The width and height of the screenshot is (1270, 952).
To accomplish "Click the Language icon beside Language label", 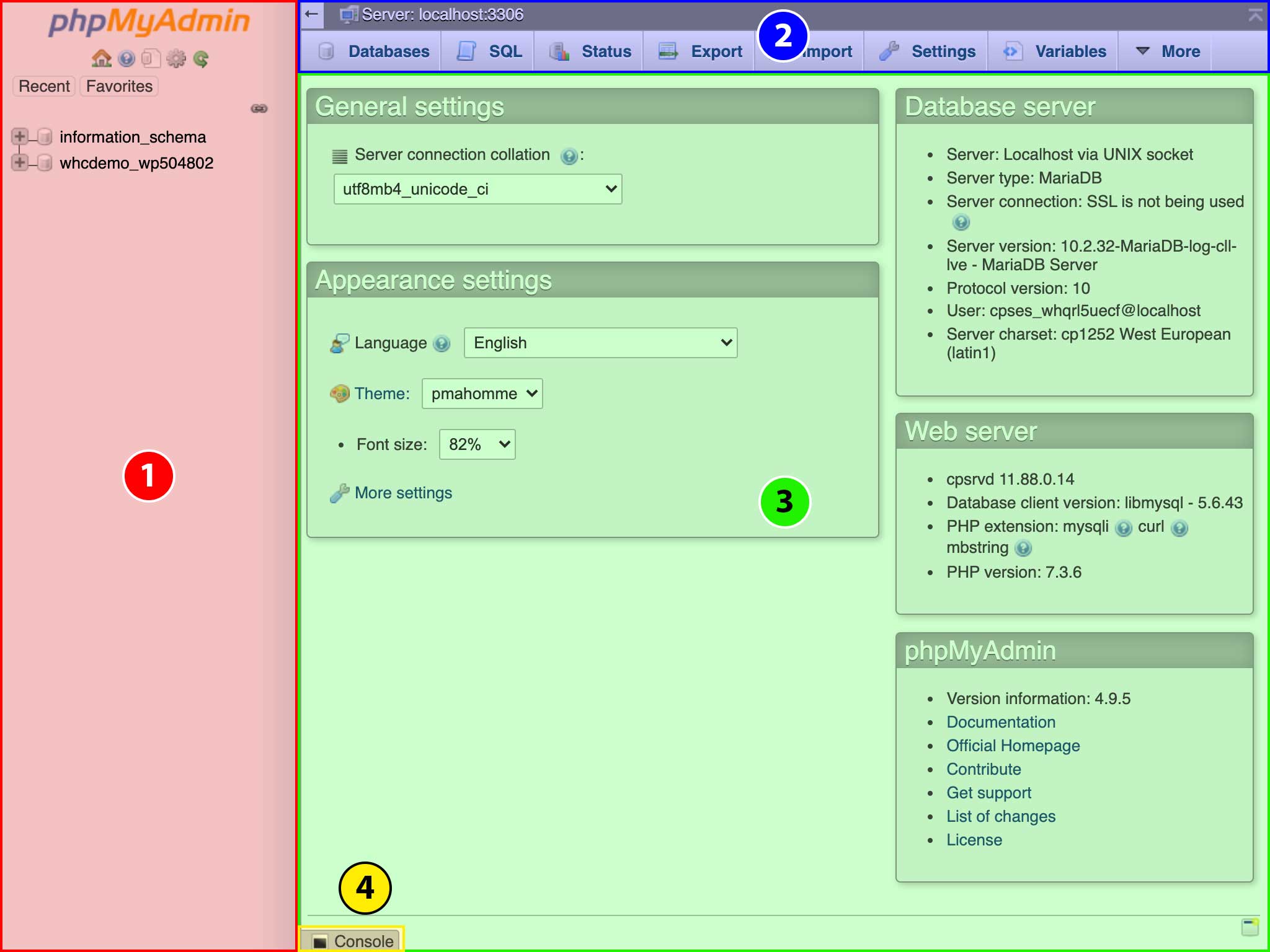I will (x=340, y=343).
